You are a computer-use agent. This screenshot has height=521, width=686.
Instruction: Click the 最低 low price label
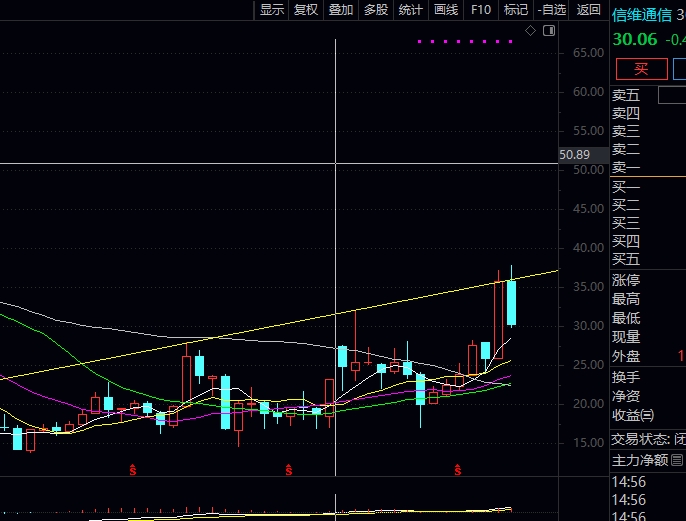(626, 318)
